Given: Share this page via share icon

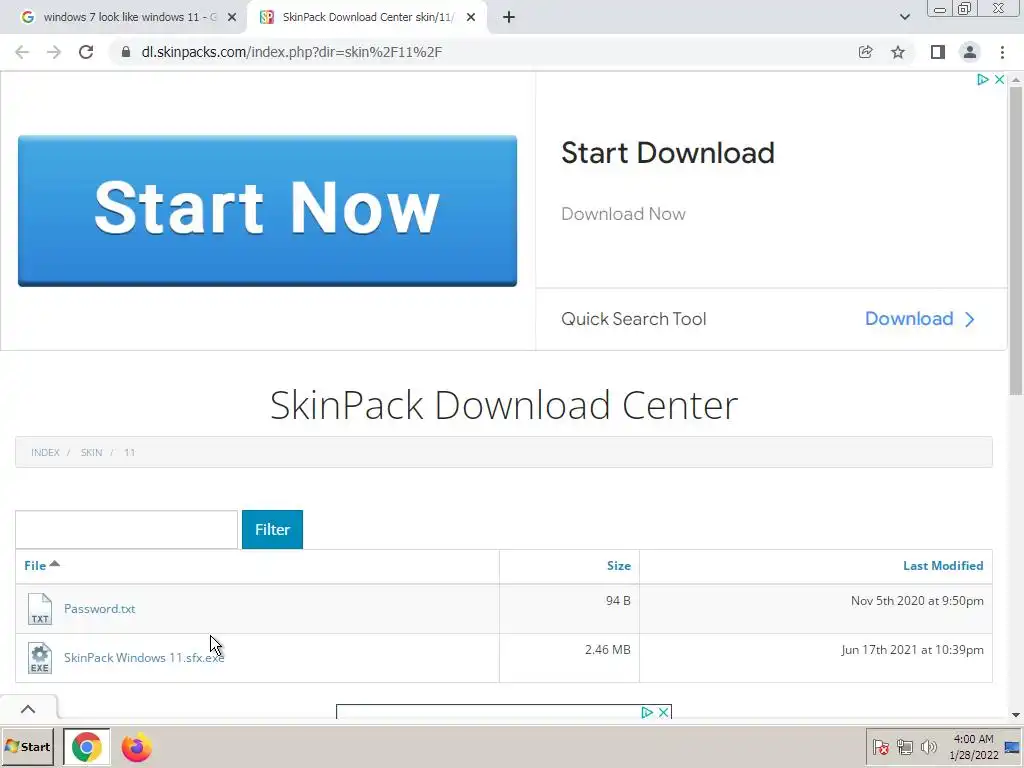Looking at the screenshot, I should tap(865, 52).
